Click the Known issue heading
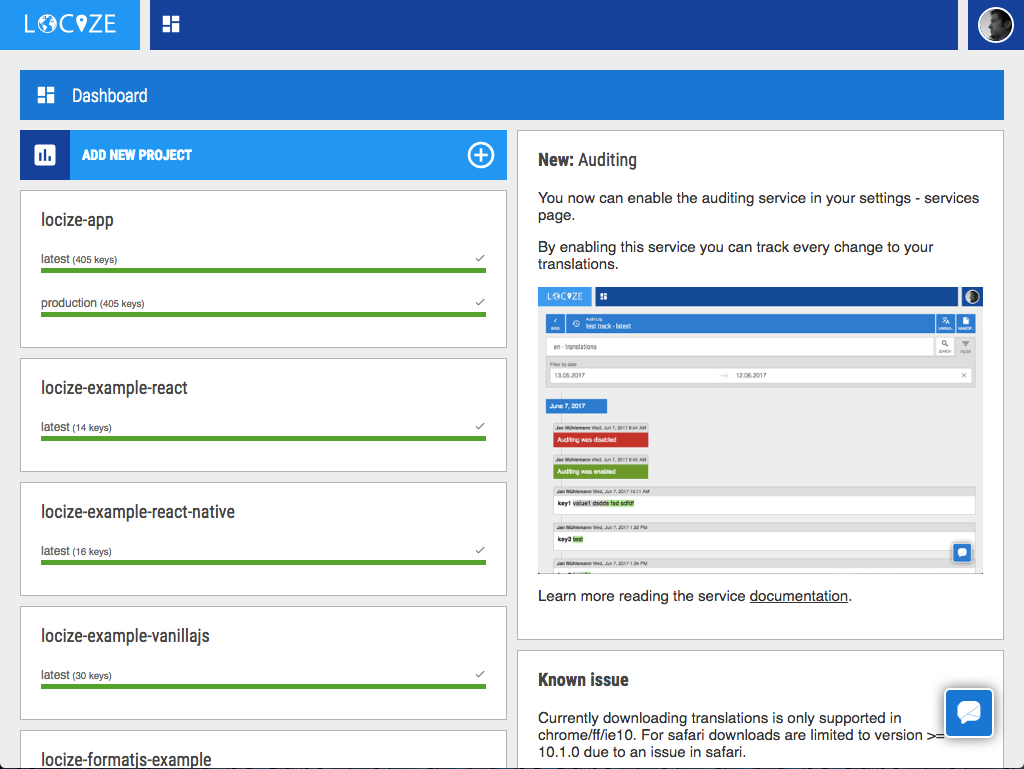1024x769 pixels. pyautogui.click(x=583, y=680)
